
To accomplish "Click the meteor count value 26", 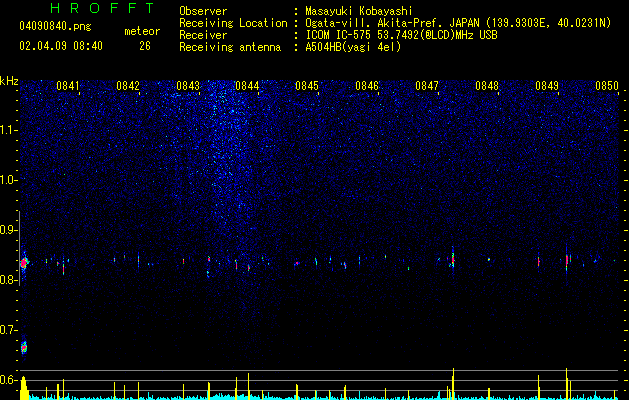I will tap(145, 46).
